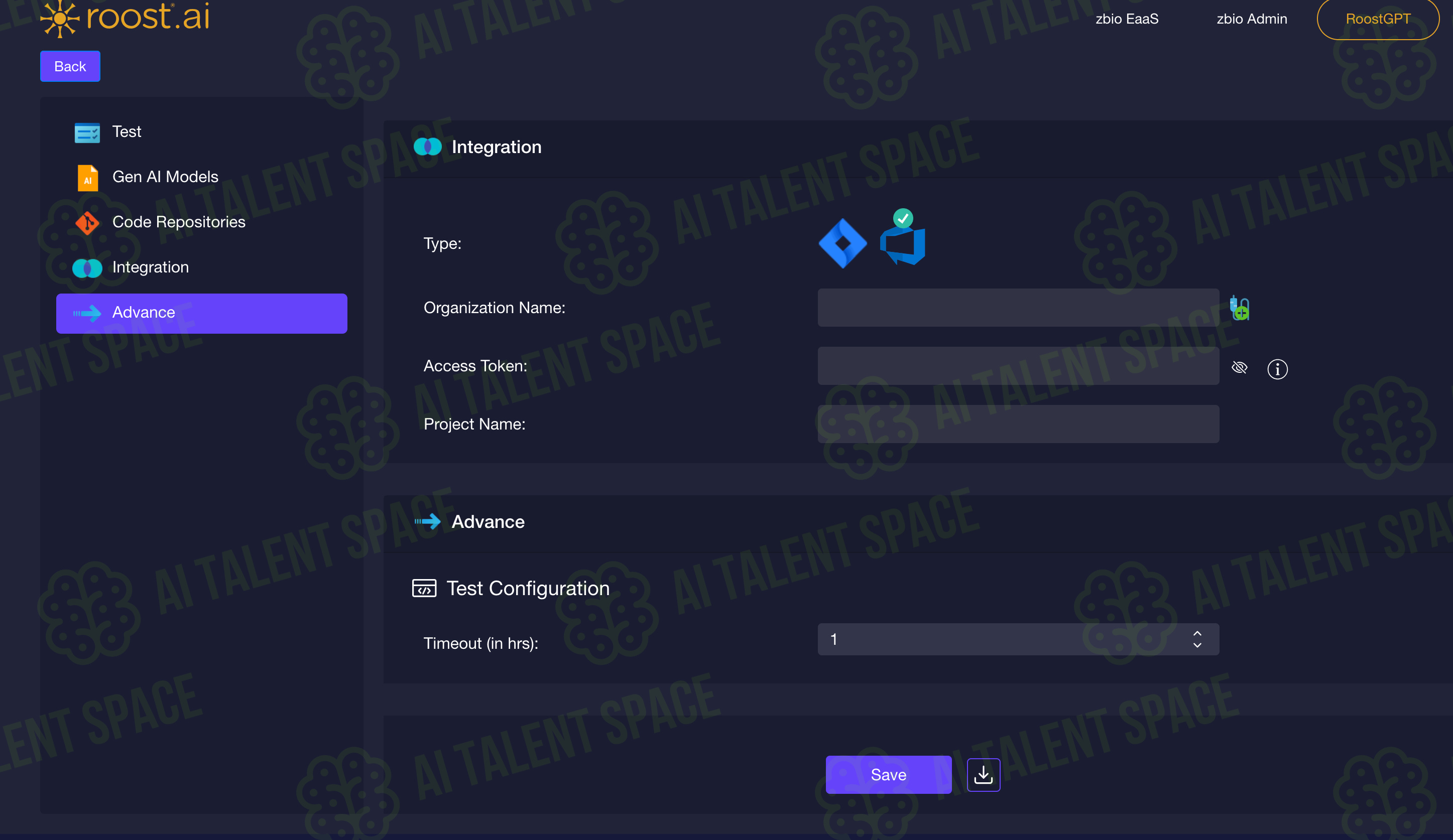Open the zbio EaaS link
This screenshot has width=1453, height=840.
[1127, 19]
